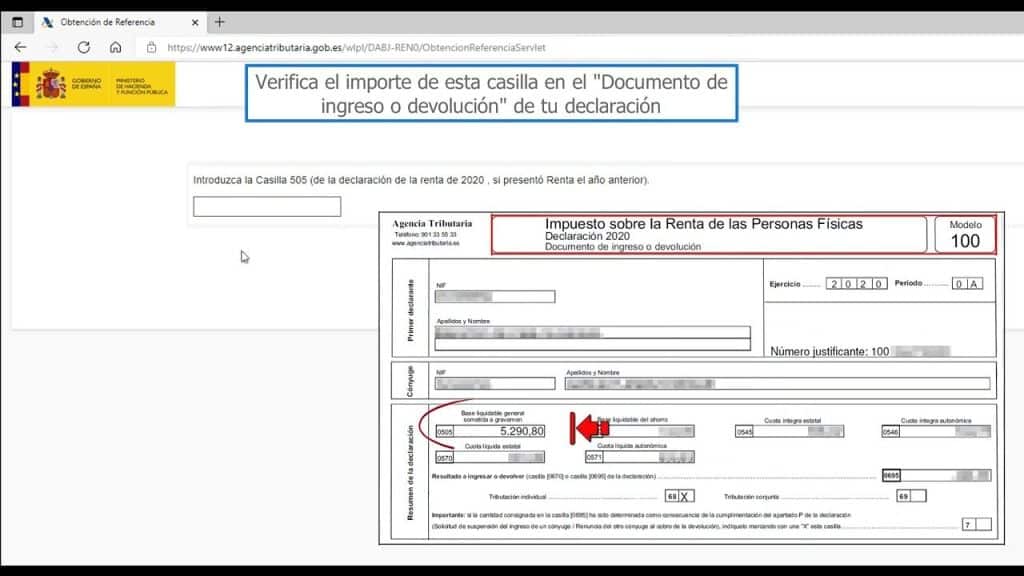Click the site security lock icon
This screenshot has width=1024, height=576.
click(x=152, y=45)
